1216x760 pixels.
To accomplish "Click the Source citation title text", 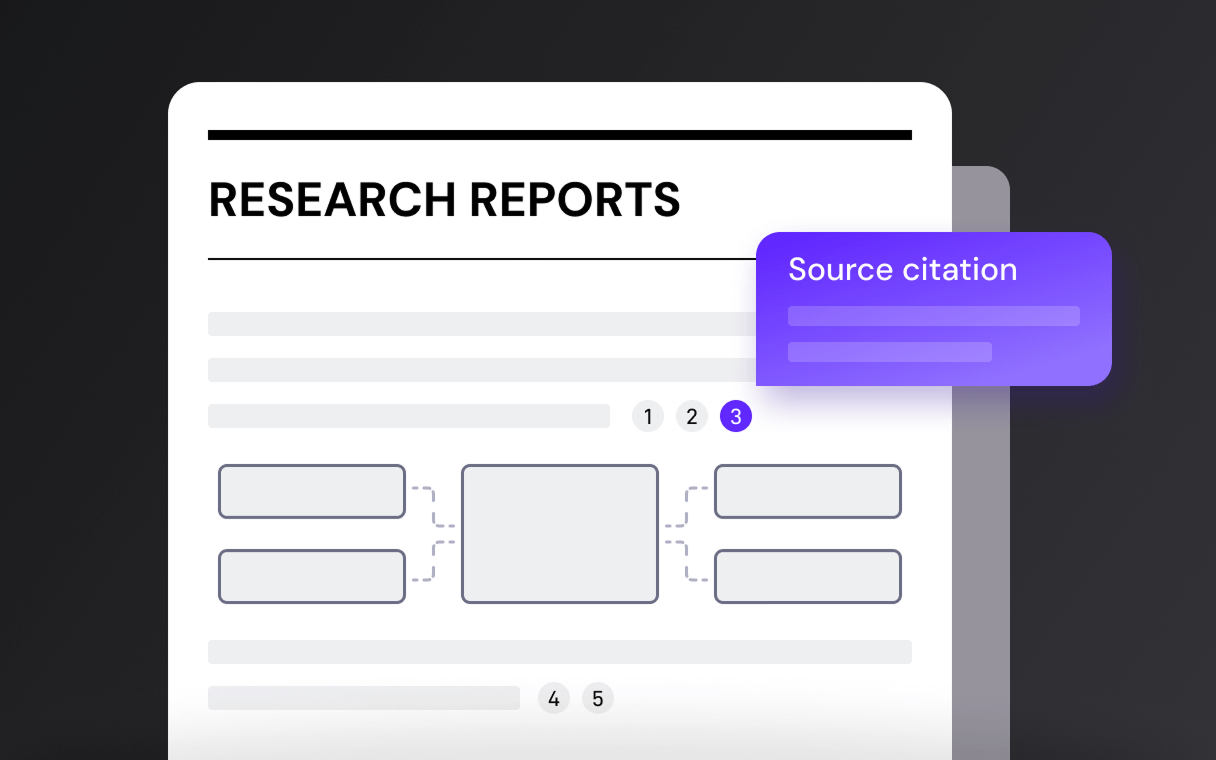I will tap(903, 269).
